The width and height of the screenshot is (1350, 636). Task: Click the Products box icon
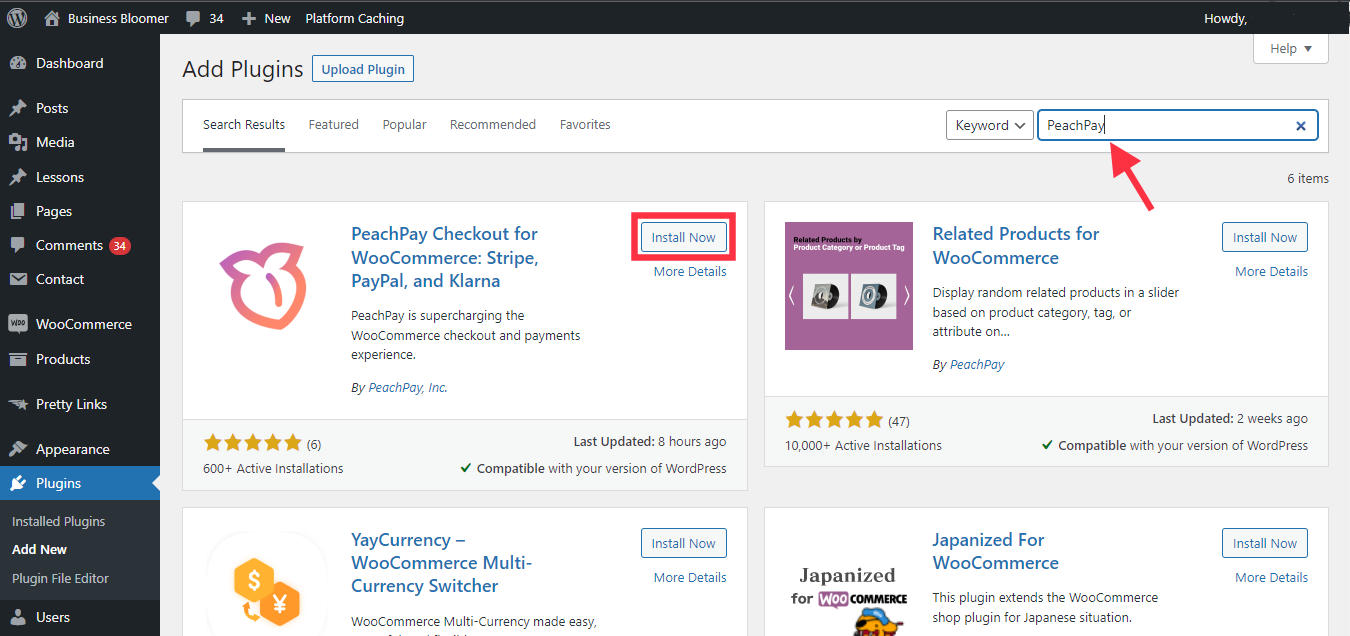(18, 359)
